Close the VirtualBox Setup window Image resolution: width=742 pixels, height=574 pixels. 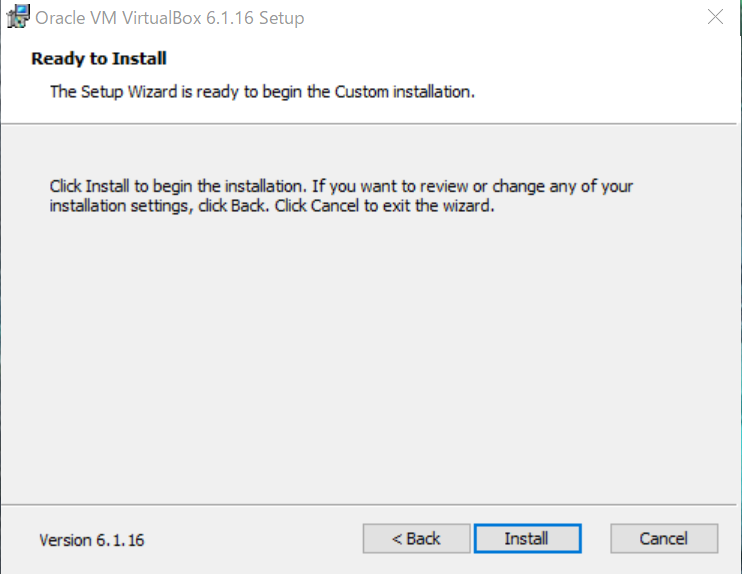pyautogui.click(x=715, y=17)
